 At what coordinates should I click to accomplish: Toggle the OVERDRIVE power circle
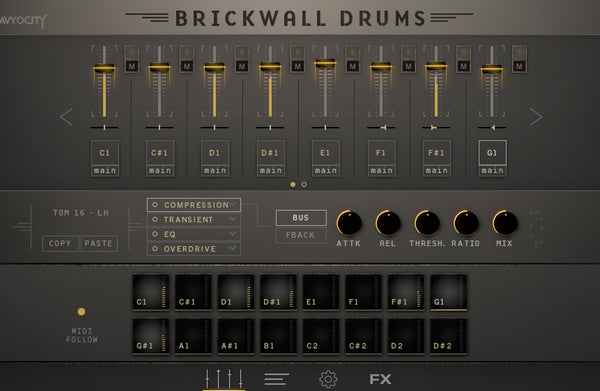[x=155, y=249]
